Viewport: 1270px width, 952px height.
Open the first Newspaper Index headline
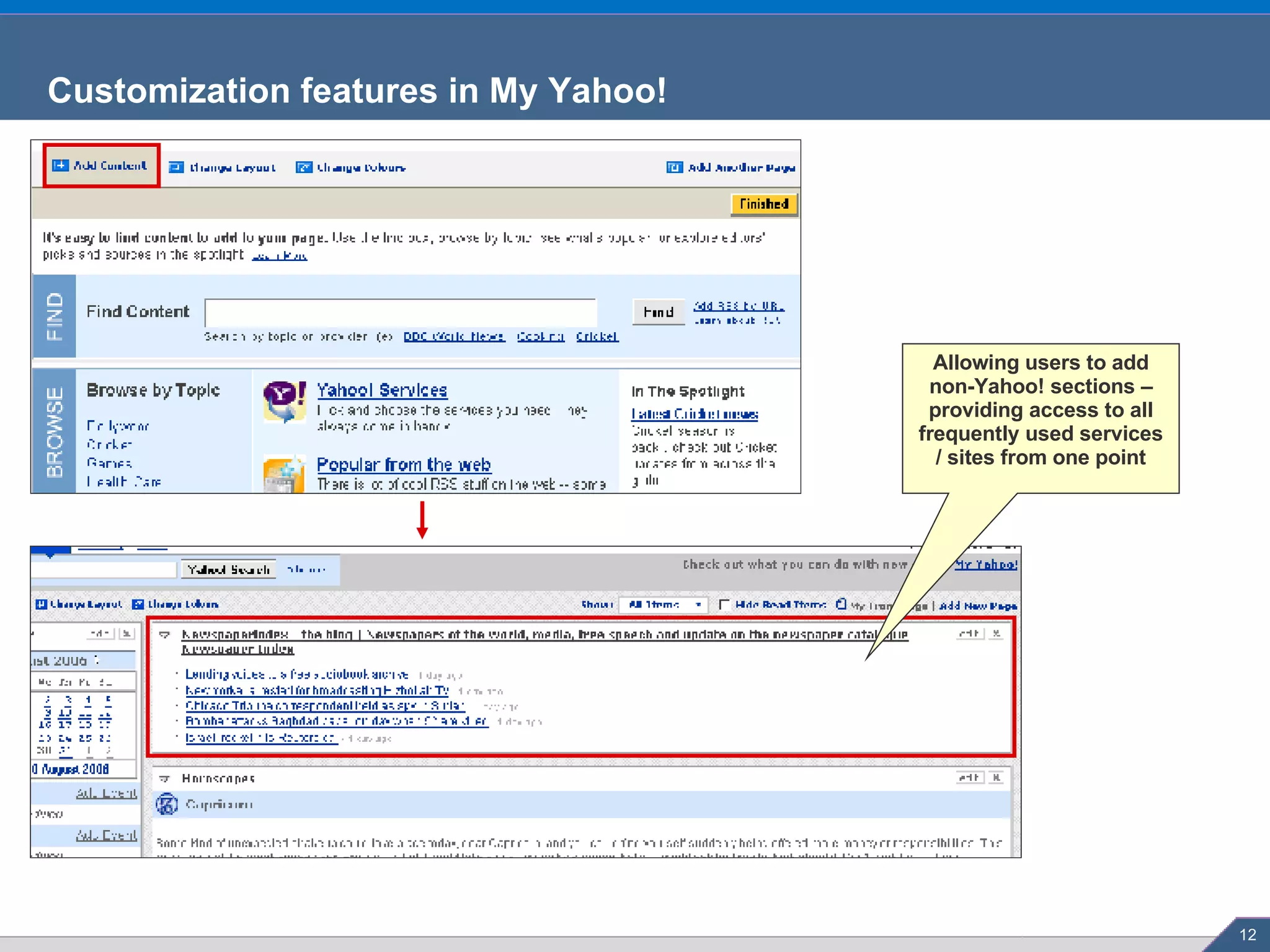[x=297, y=674]
